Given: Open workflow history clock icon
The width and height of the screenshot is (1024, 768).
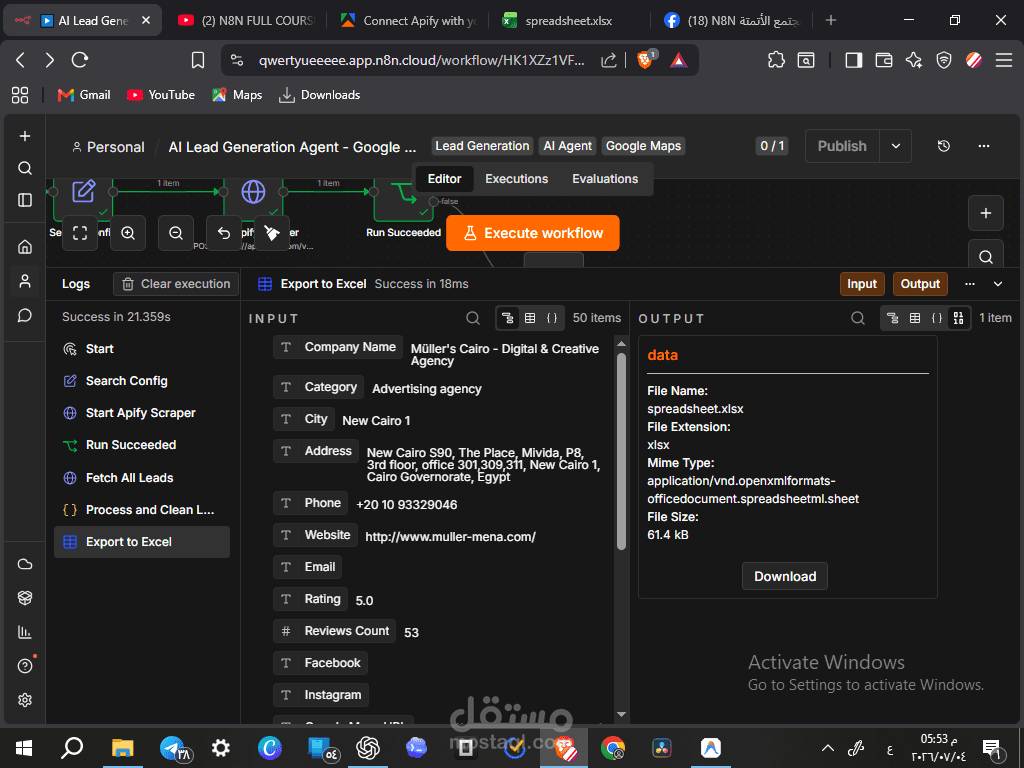Looking at the screenshot, I should pos(944,146).
